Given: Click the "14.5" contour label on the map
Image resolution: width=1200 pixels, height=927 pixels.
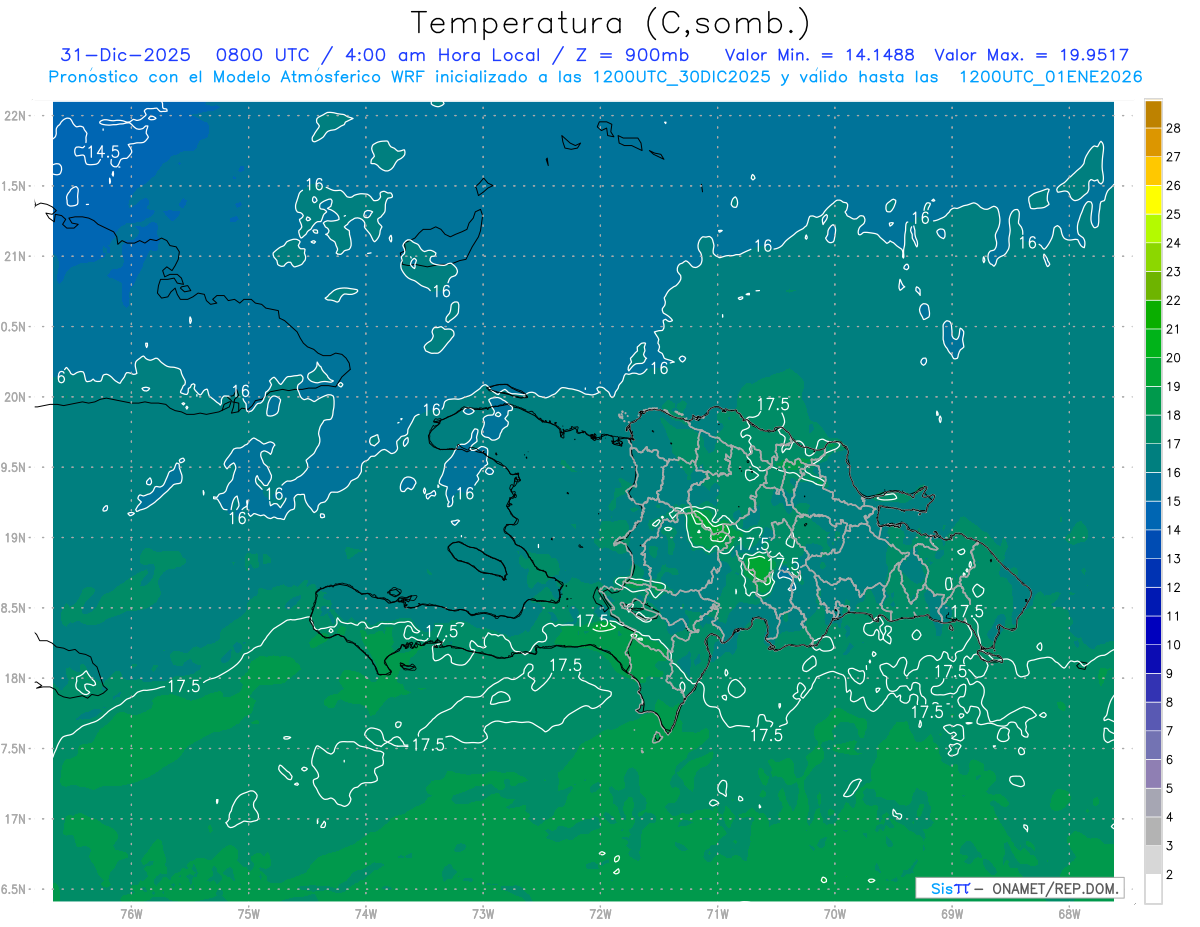Looking at the screenshot, I should pos(102,152).
